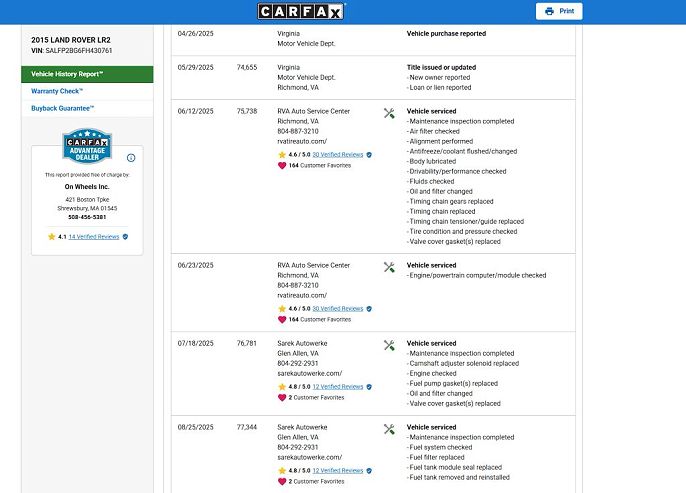Click 'On Wheels Inc.' dealer name

pyautogui.click(x=87, y=187)
